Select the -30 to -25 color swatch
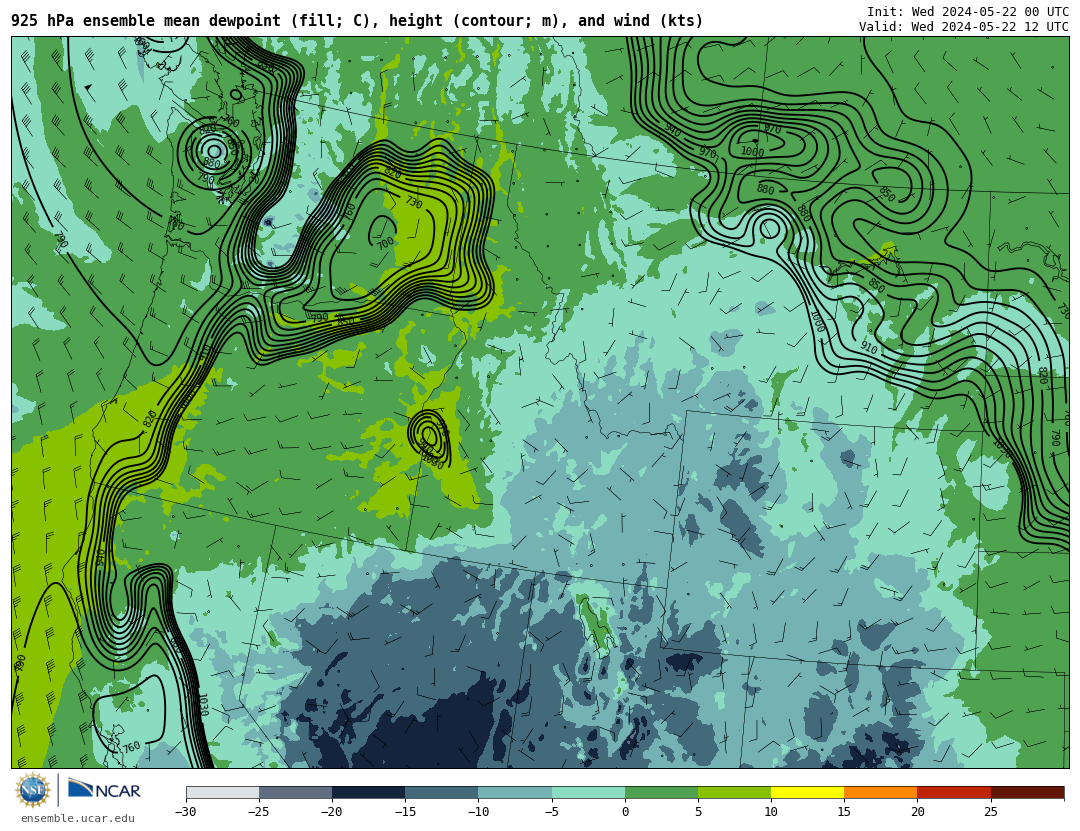 coord(222,792)
